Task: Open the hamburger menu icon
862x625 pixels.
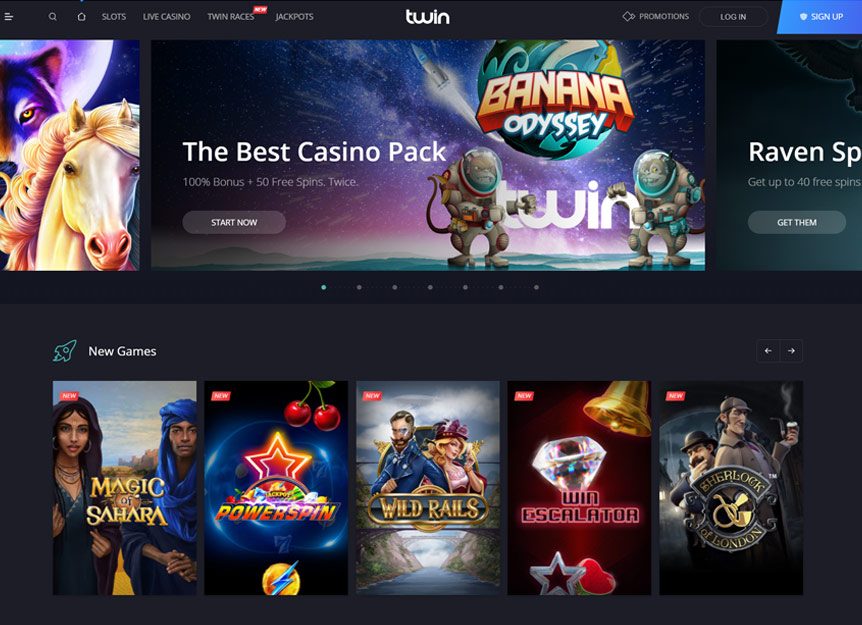Action: tap(8, 17)
